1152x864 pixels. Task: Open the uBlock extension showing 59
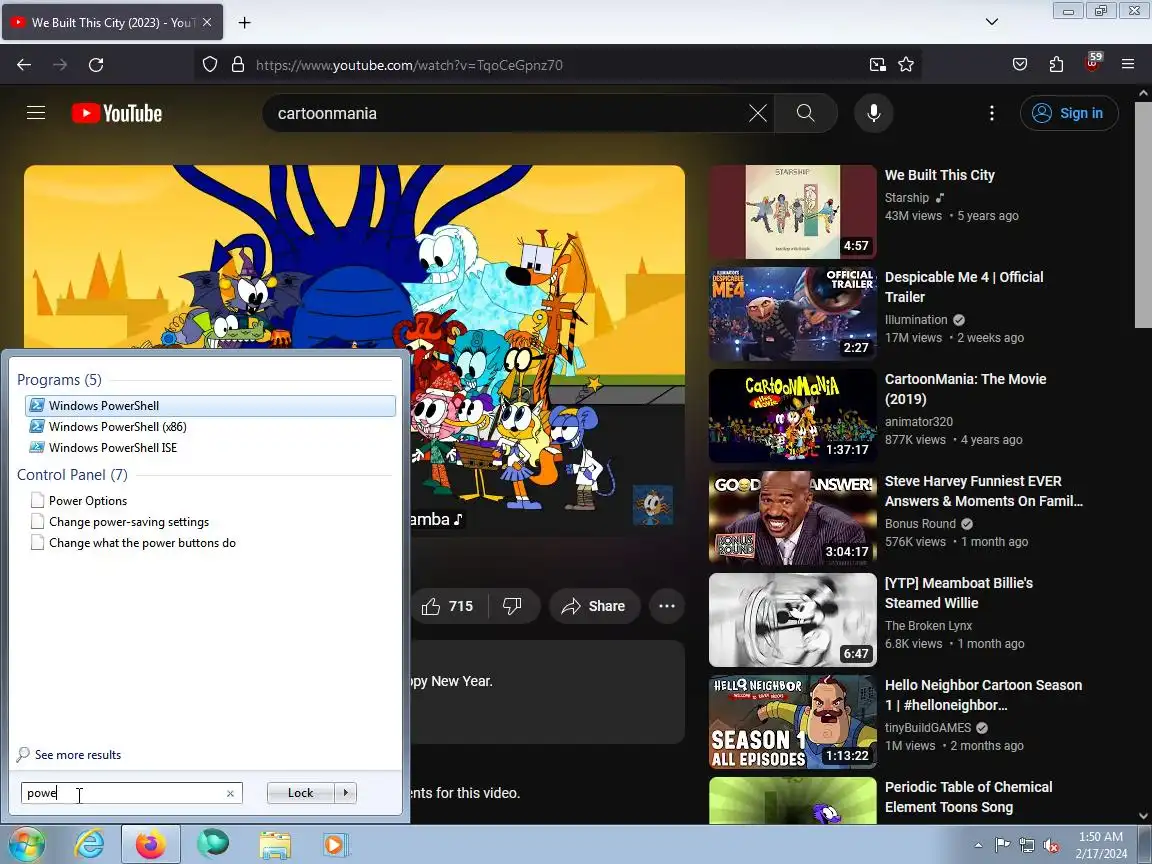tap(1092, 63)
